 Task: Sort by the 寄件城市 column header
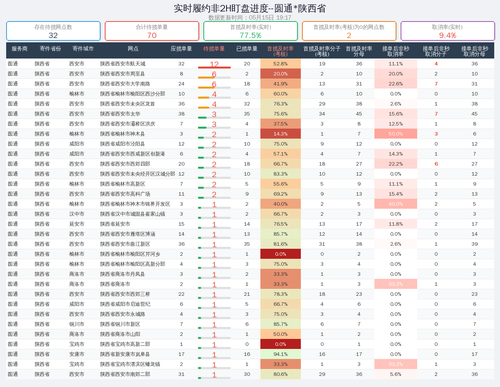pyautogui.click(x=83, y=49)
